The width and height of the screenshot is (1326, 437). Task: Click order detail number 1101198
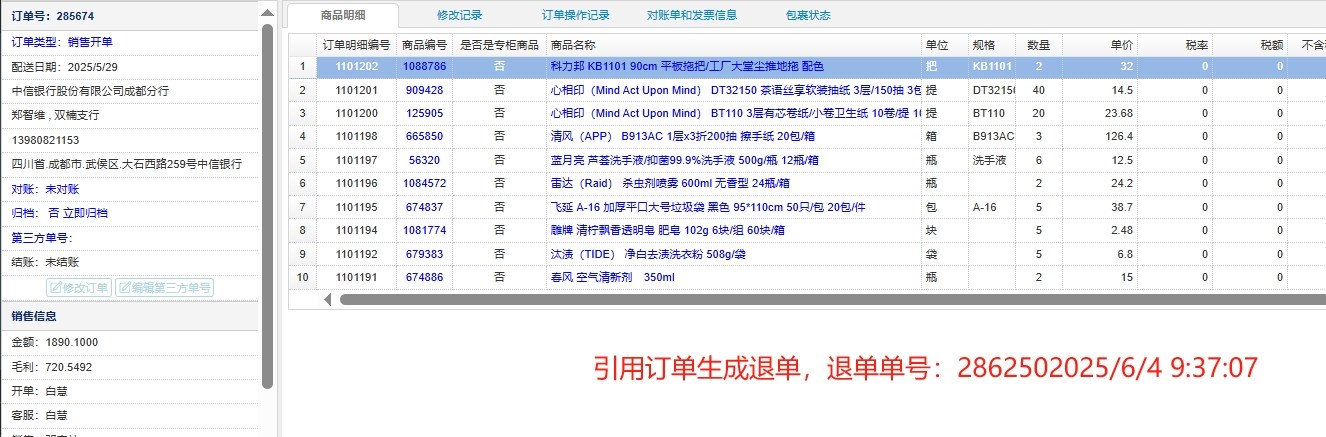(356, 136)
